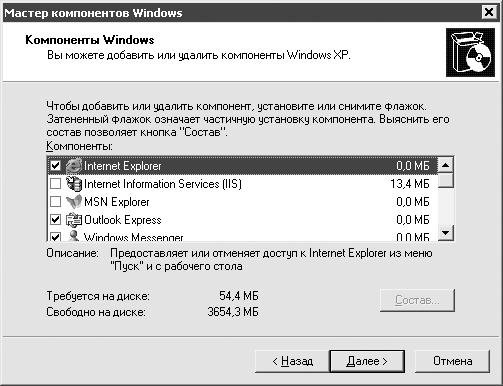Close the Мастер компонентов Windows dialog

pyautogui.click(x=489, y=13)
